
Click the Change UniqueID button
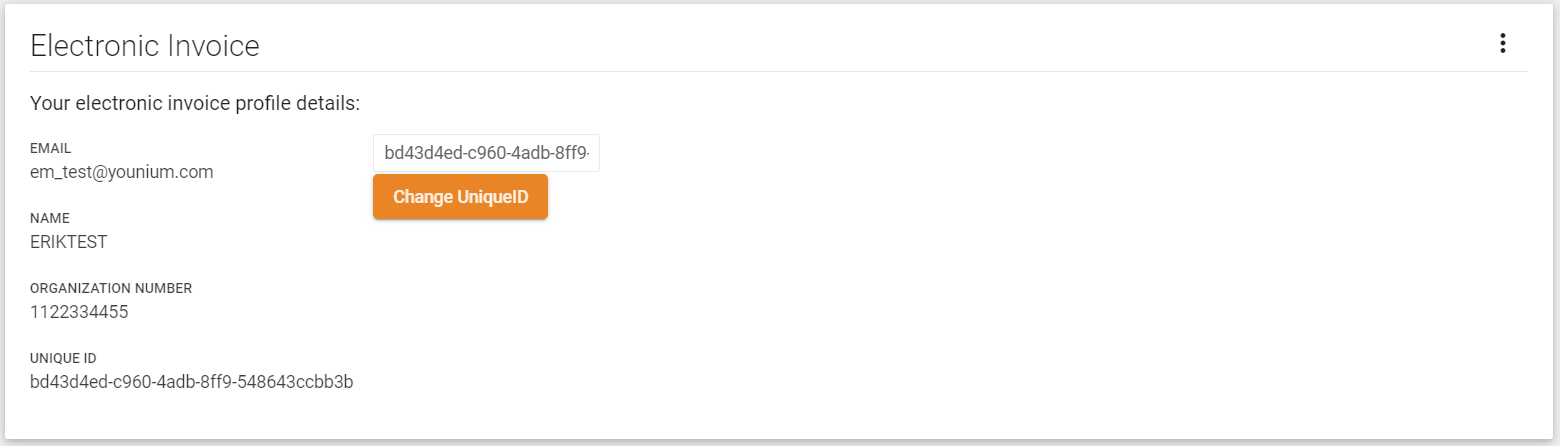(x=460, y=196)
